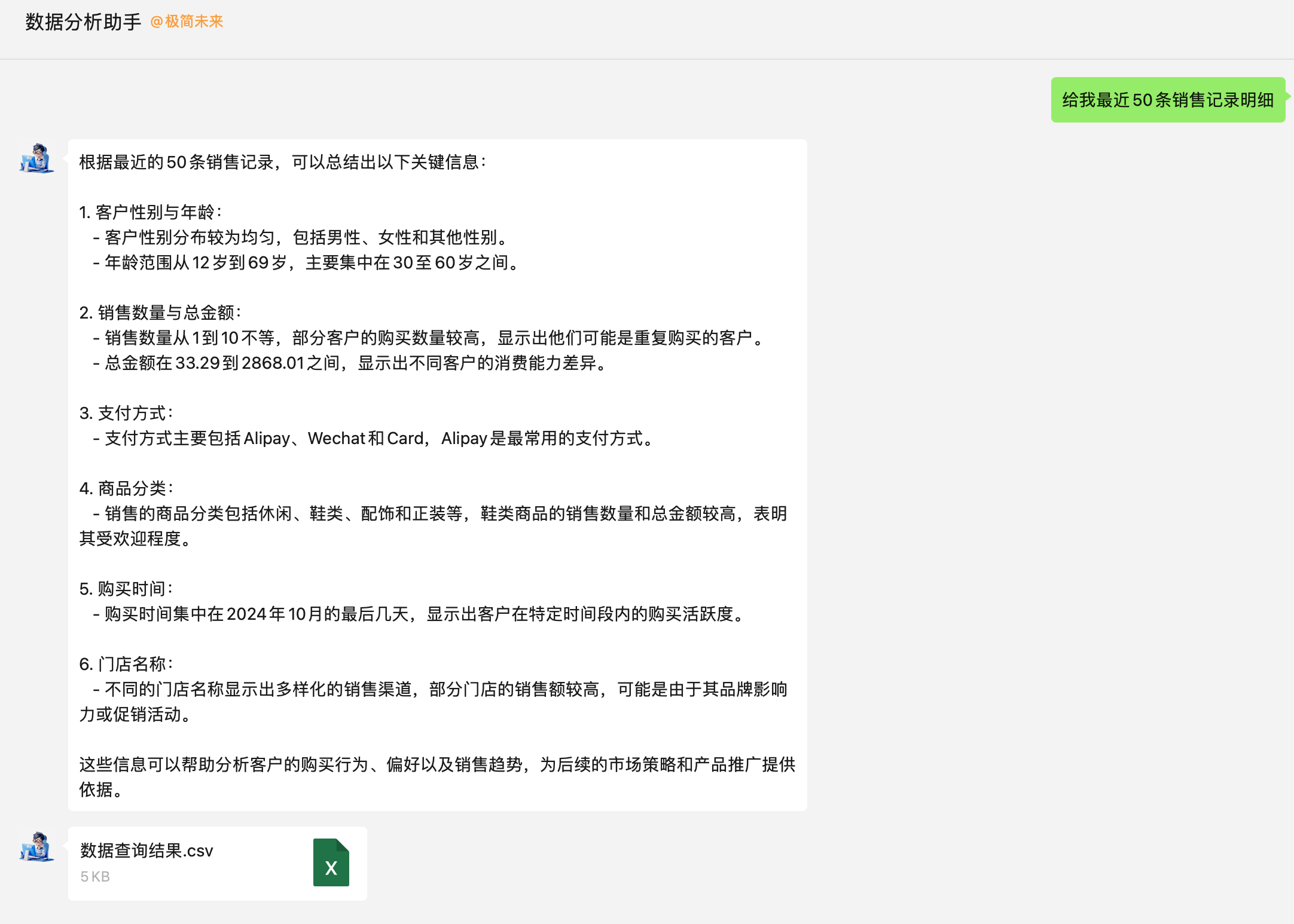Click the 5 KB file size label
This screenshot has width=1294, height=924.
pyautogui.click(x=94, y=876)
